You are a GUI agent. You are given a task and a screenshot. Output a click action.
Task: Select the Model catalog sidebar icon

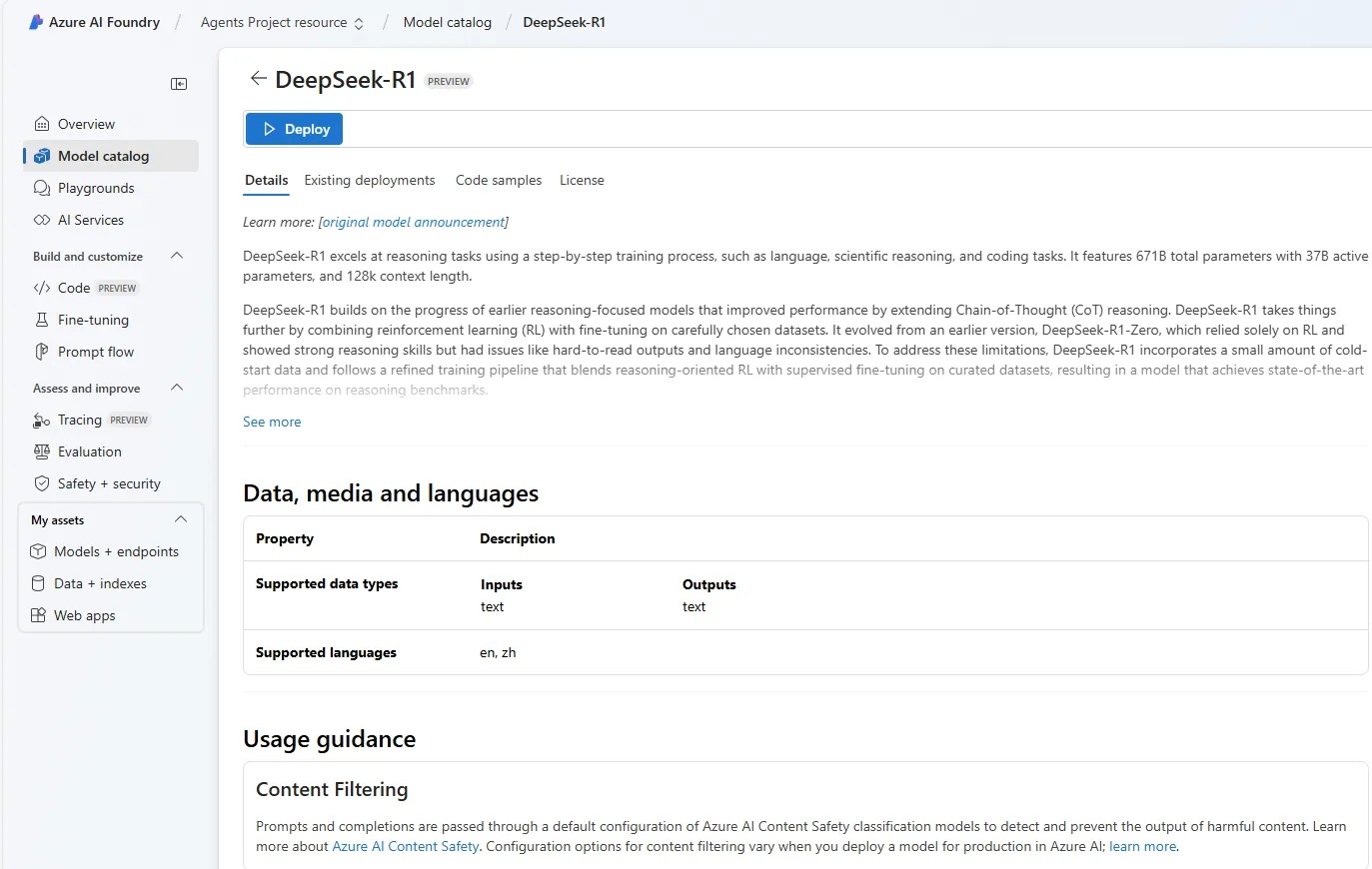tap(41, 156)
